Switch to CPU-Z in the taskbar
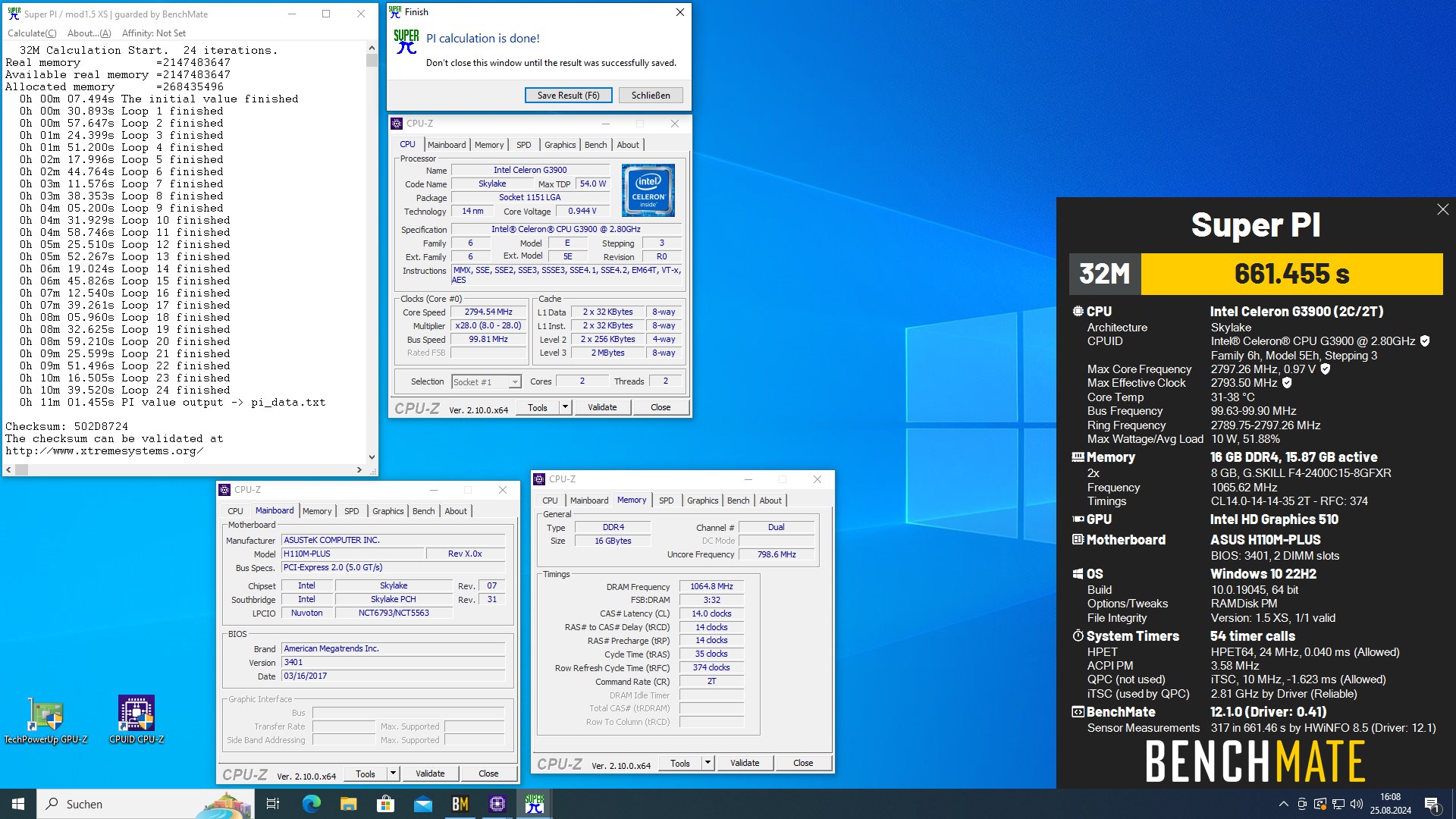This screenshot has height=819, width=1456. pyautogui.click(x=497, y=804)
